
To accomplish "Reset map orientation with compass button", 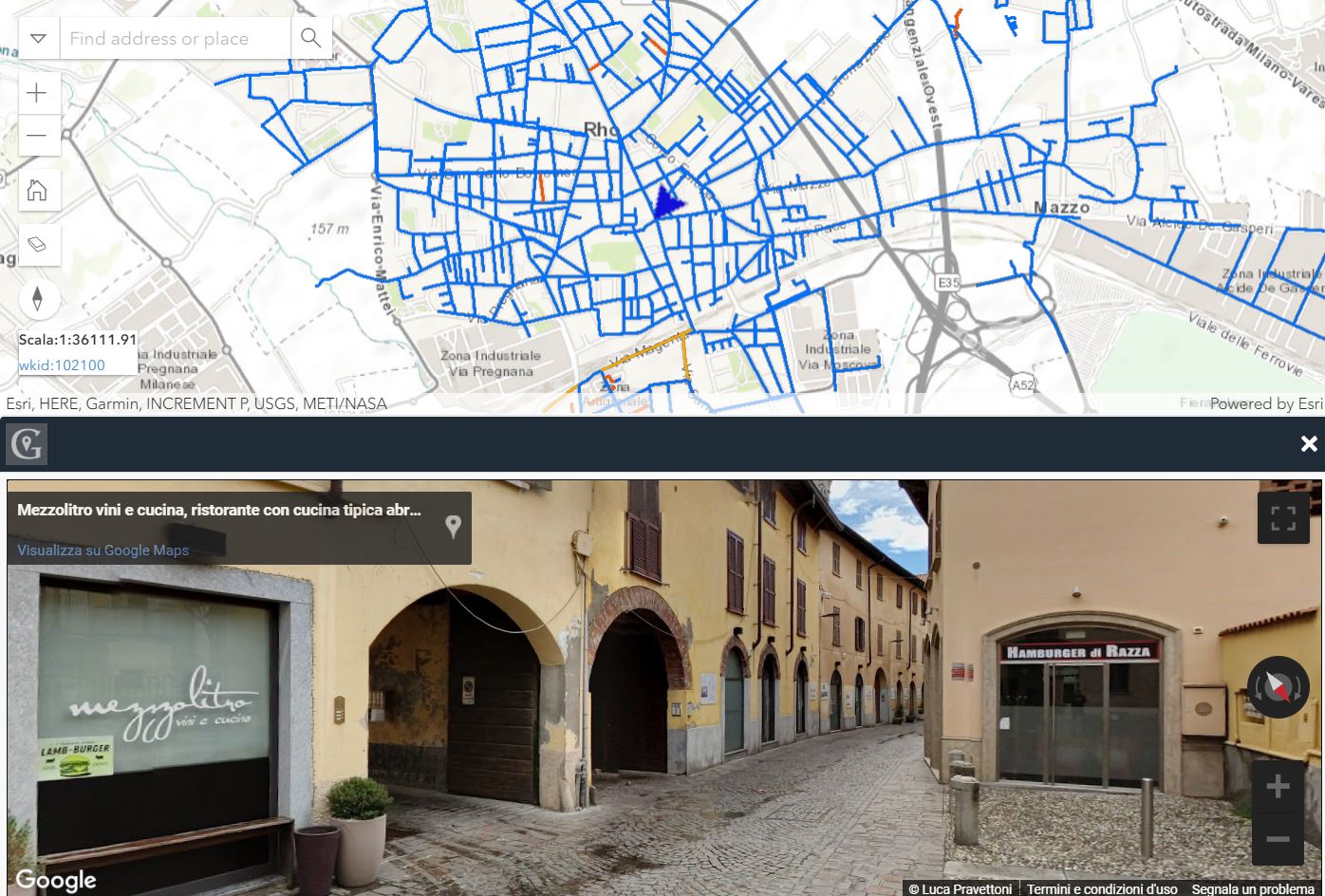I will 37,299.
